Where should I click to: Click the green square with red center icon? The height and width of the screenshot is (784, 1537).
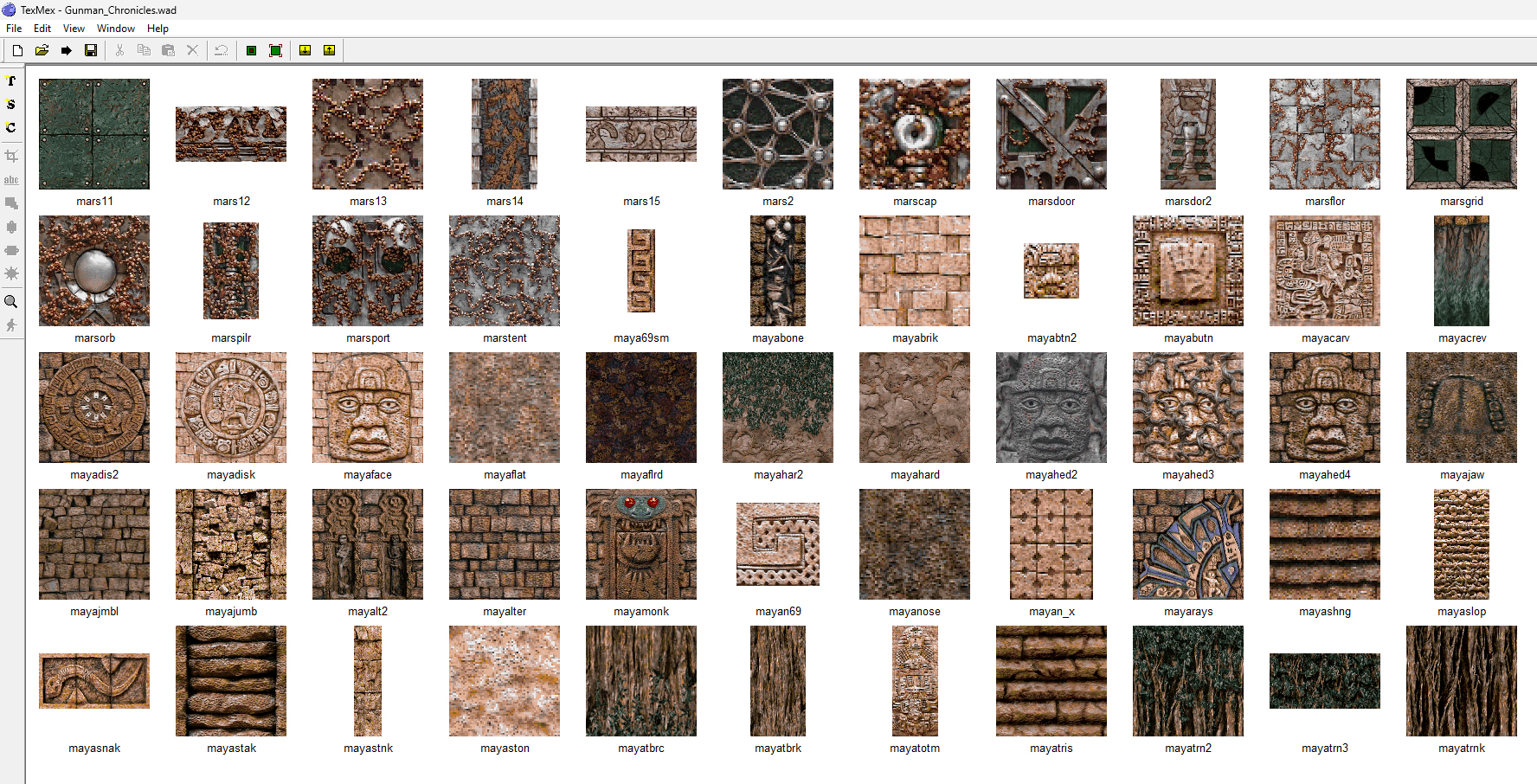(251, 51)
